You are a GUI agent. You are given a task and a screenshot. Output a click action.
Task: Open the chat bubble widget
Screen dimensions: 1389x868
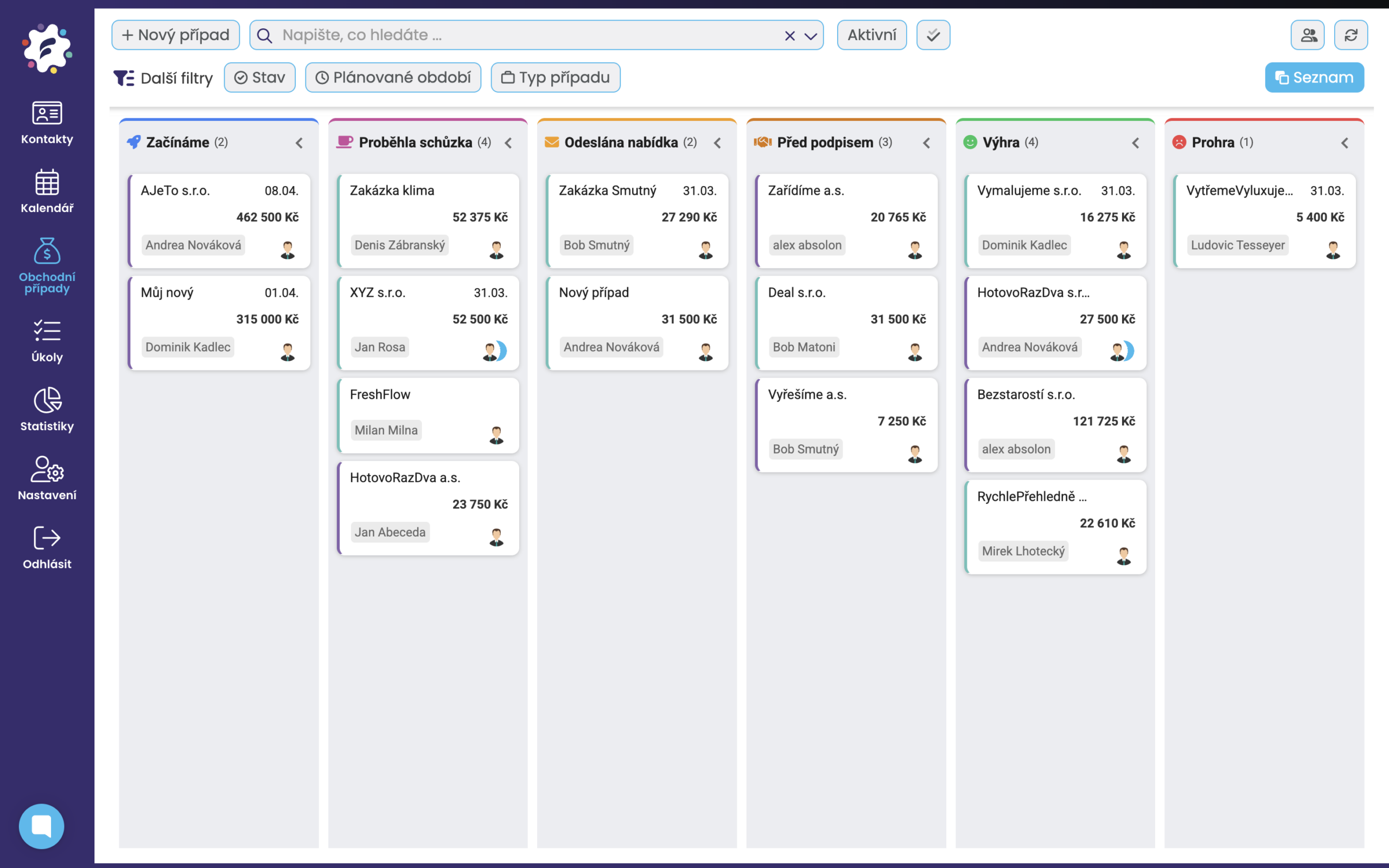[41, 826]
